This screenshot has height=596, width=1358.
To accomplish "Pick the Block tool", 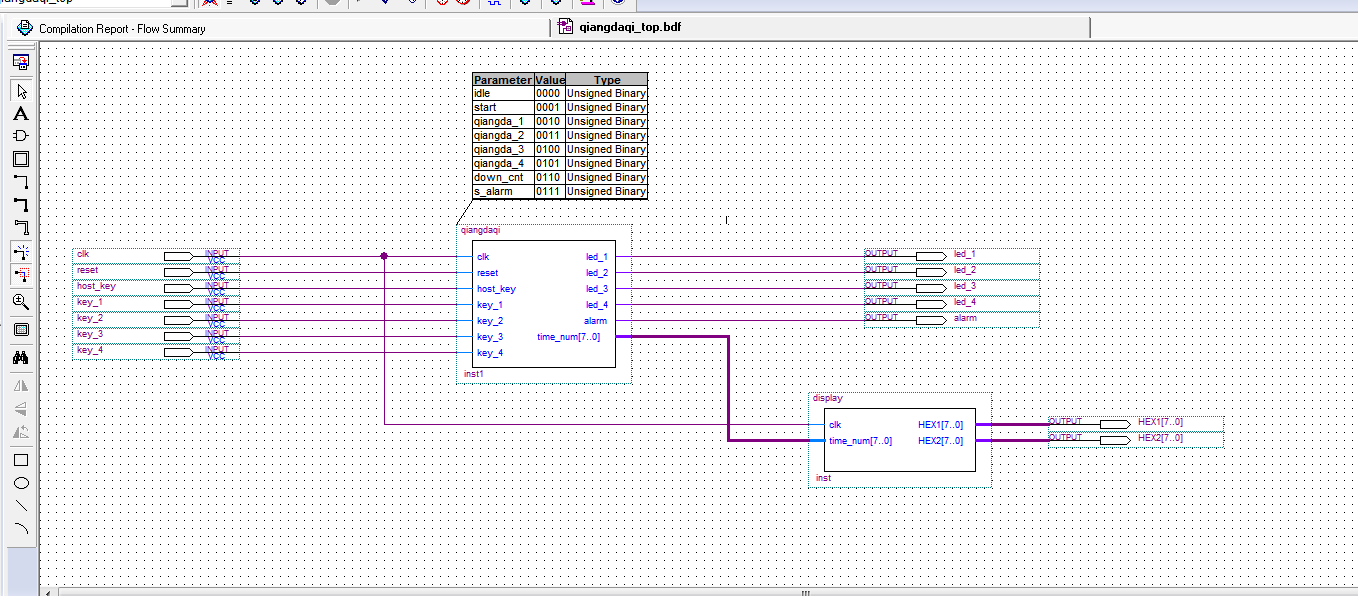I will tap(20, 159).
